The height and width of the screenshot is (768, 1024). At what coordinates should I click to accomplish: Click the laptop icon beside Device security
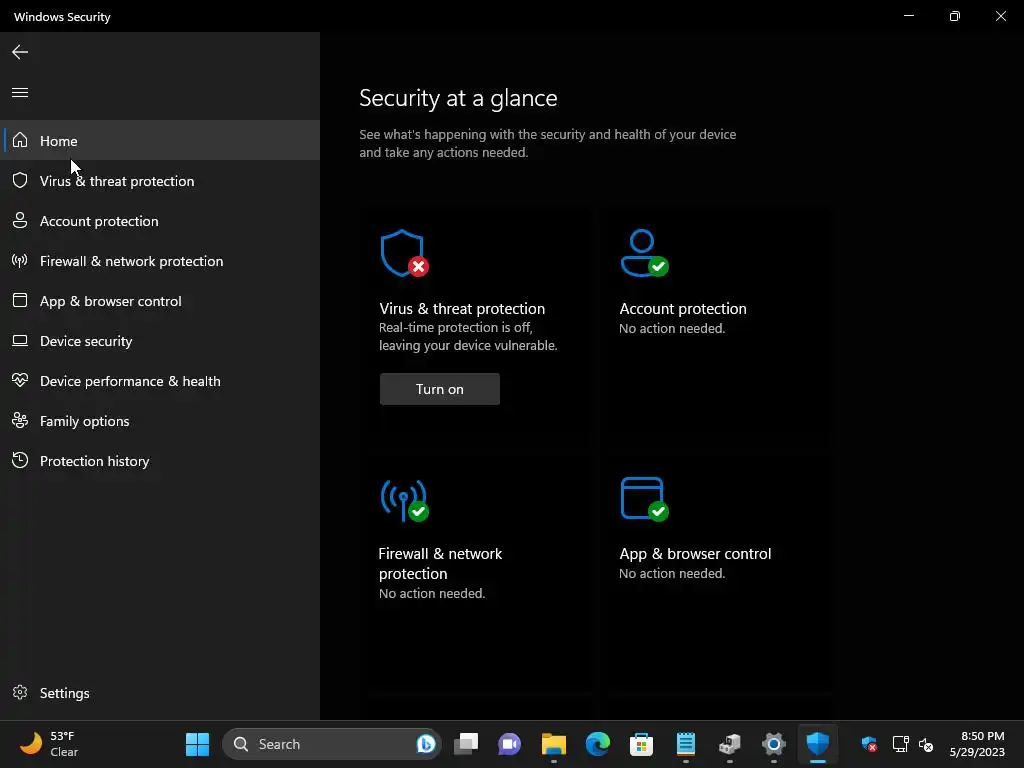pos(20,340)
